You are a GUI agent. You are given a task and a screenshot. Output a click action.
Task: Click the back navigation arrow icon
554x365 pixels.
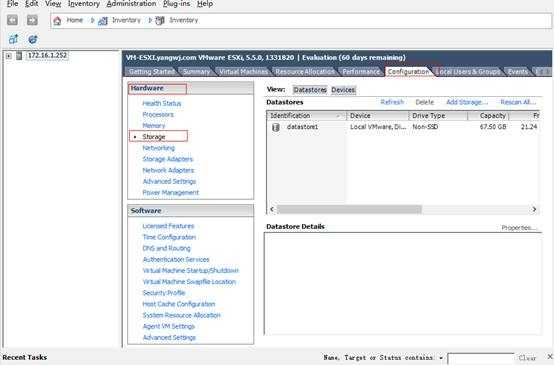pyautogui.click(x=12, y=20)
